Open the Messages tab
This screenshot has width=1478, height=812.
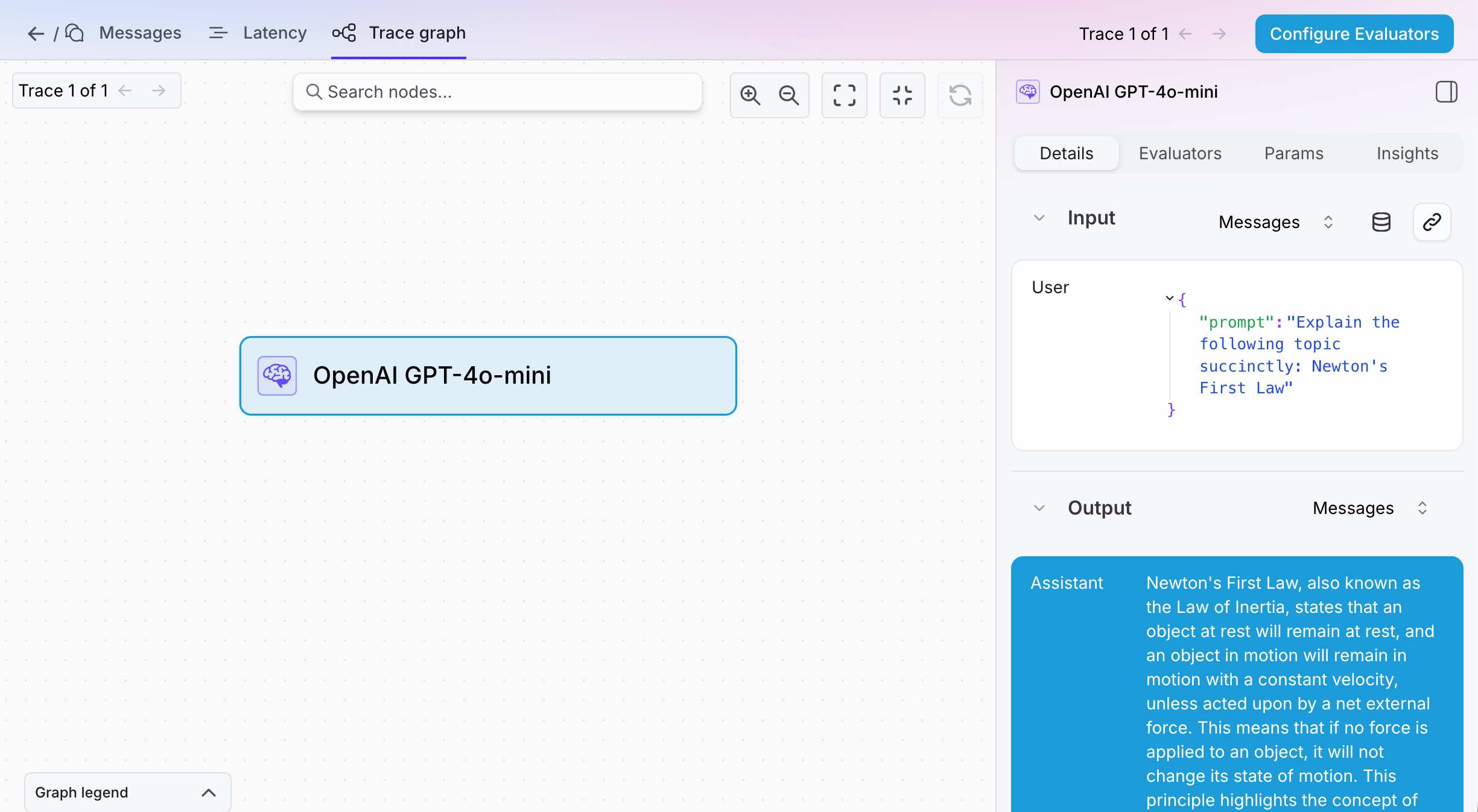140,33
